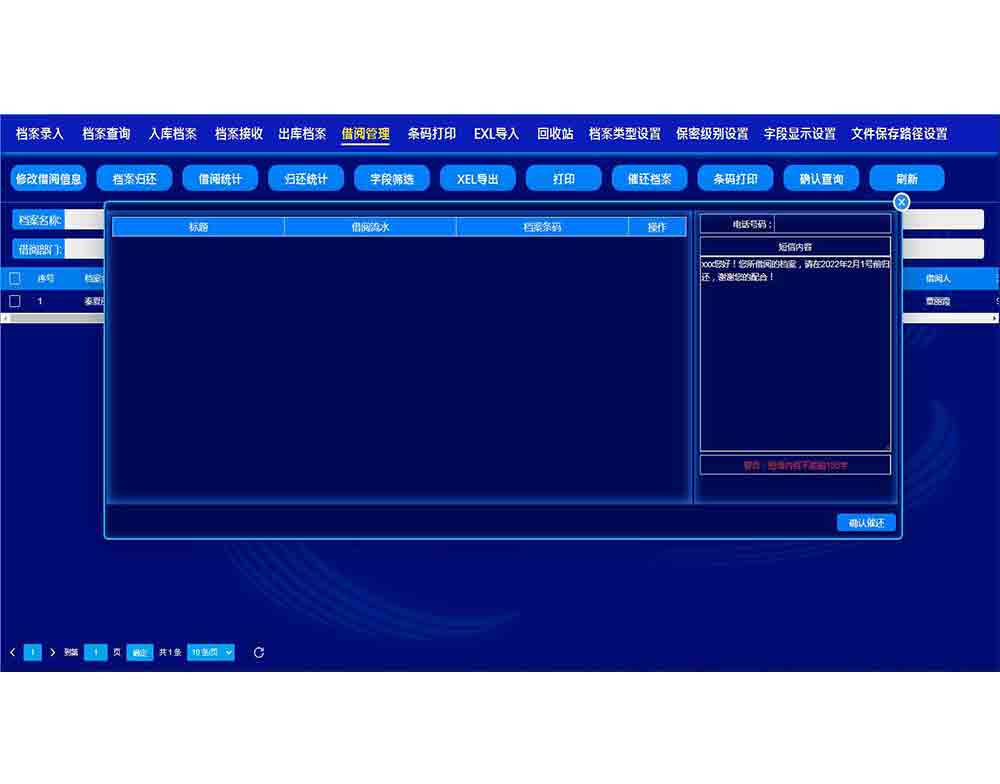This screenshot has height=784, width=1000.
Task: Open the 借阅管理 tab
Action: pyautogui.click(x=365, y=134)
